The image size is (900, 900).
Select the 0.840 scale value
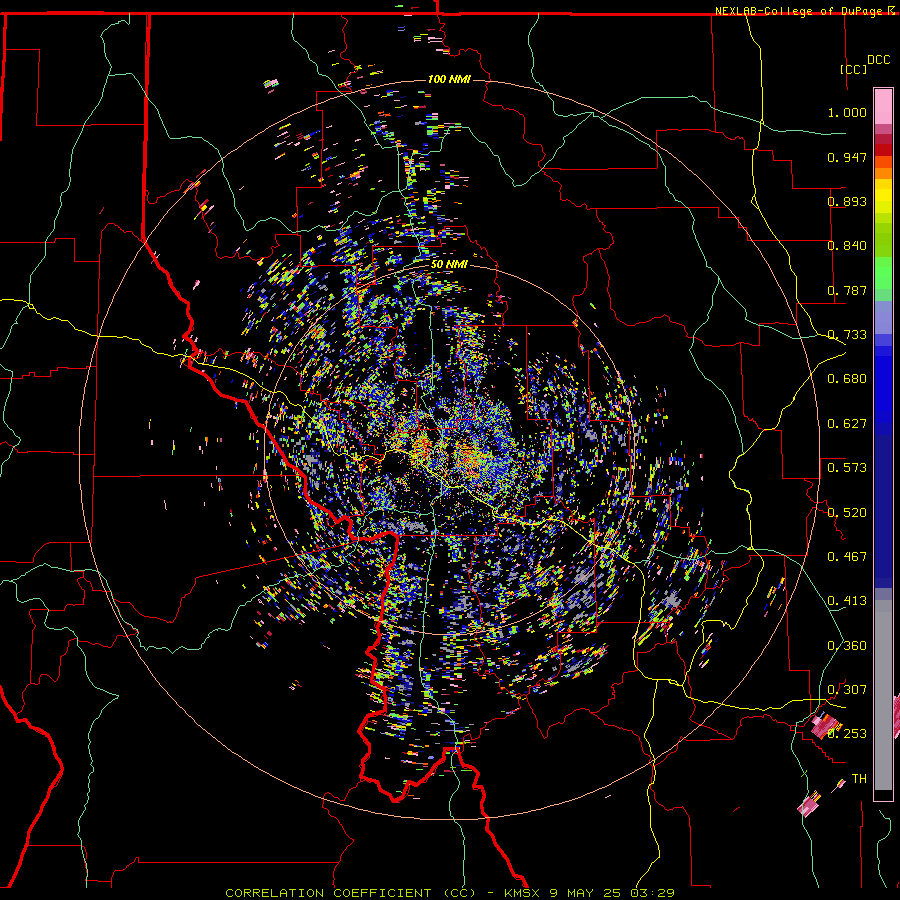(847, 246)
